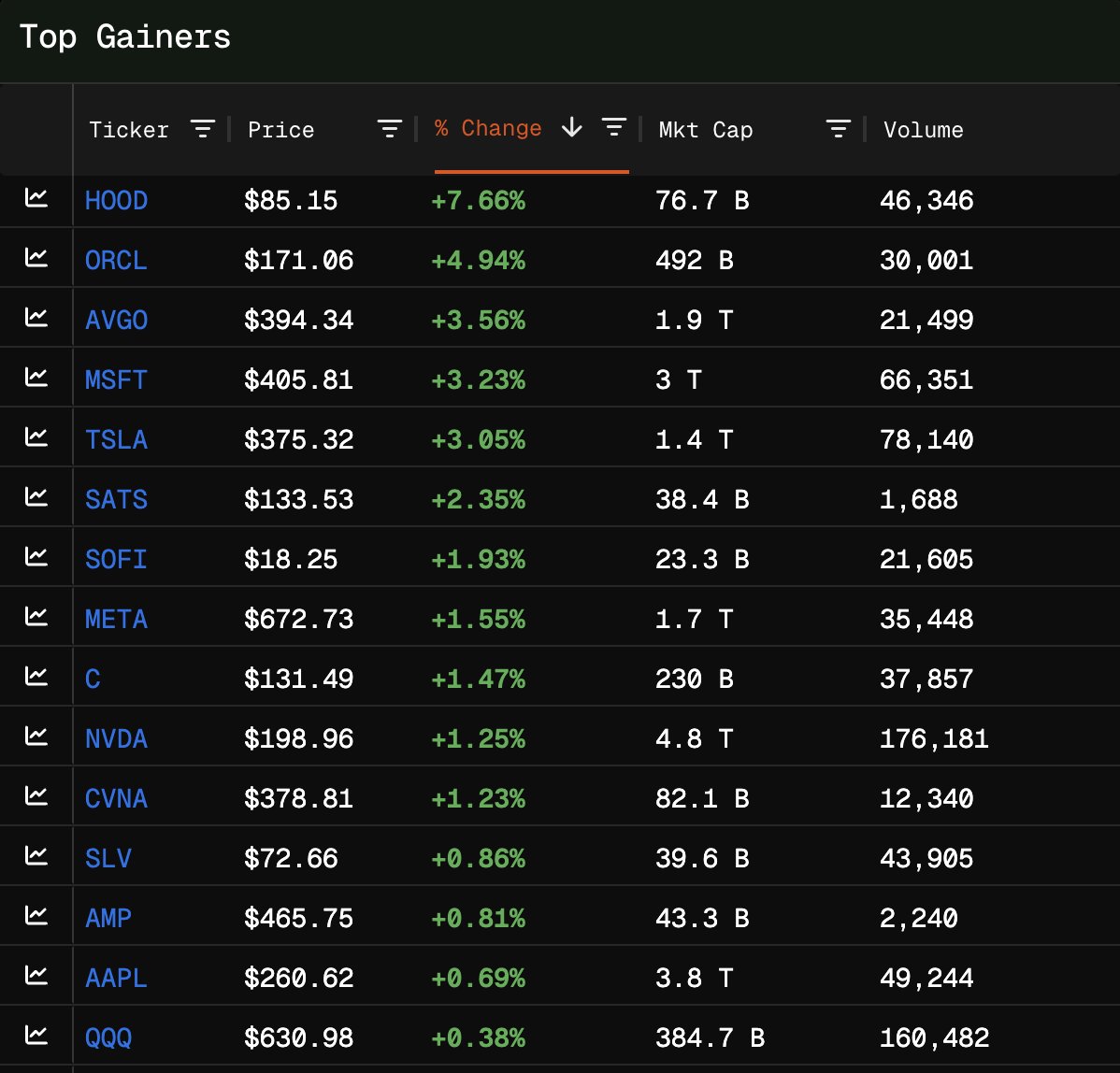Open chart icon beside AAPL

[x=36, y=975]
